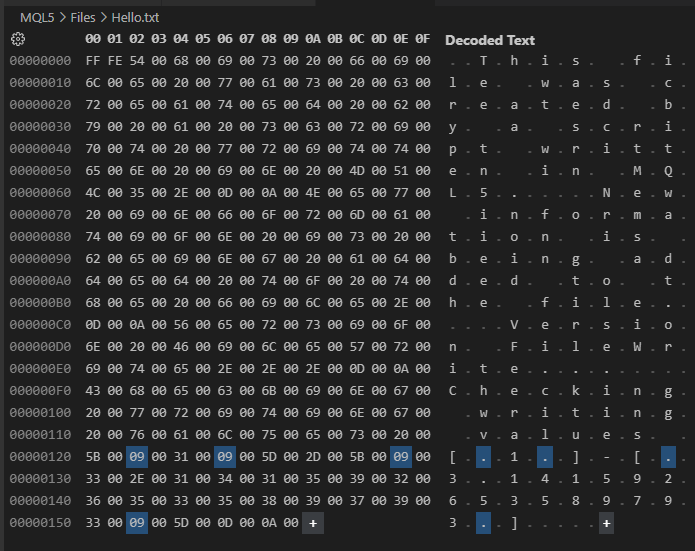This screenshot has height=551, width=695.
Task: Select the FE byte in first row
Action: 115,61
